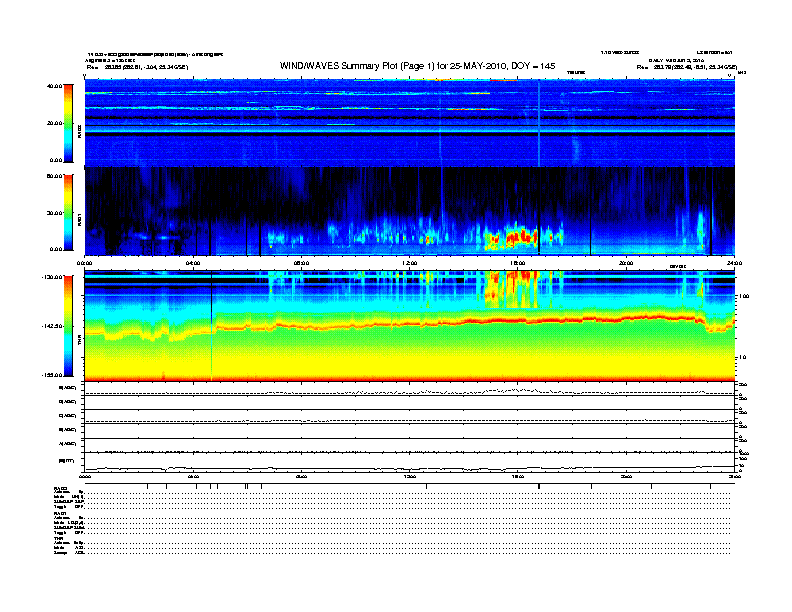Click the bright vertical line in RAD2 panel
This screenshot has width=792, height=612.
point(538,120)
